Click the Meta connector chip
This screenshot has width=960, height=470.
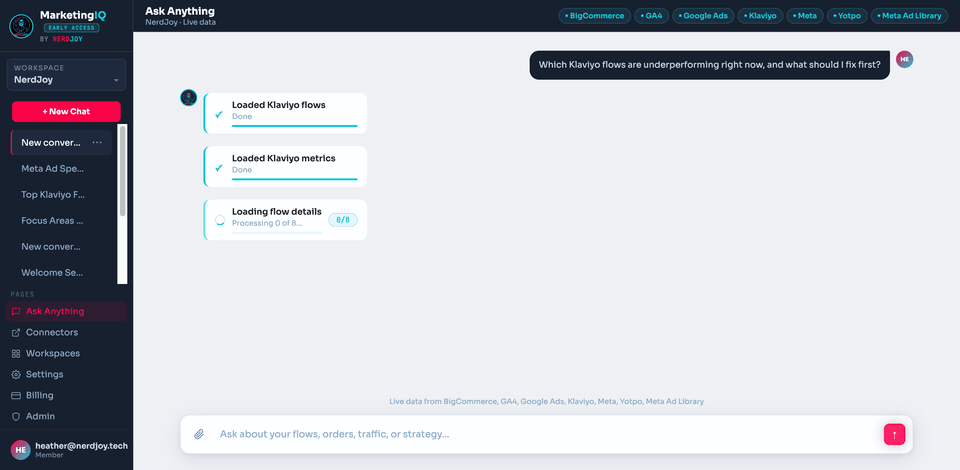click(x=805, y=16)
